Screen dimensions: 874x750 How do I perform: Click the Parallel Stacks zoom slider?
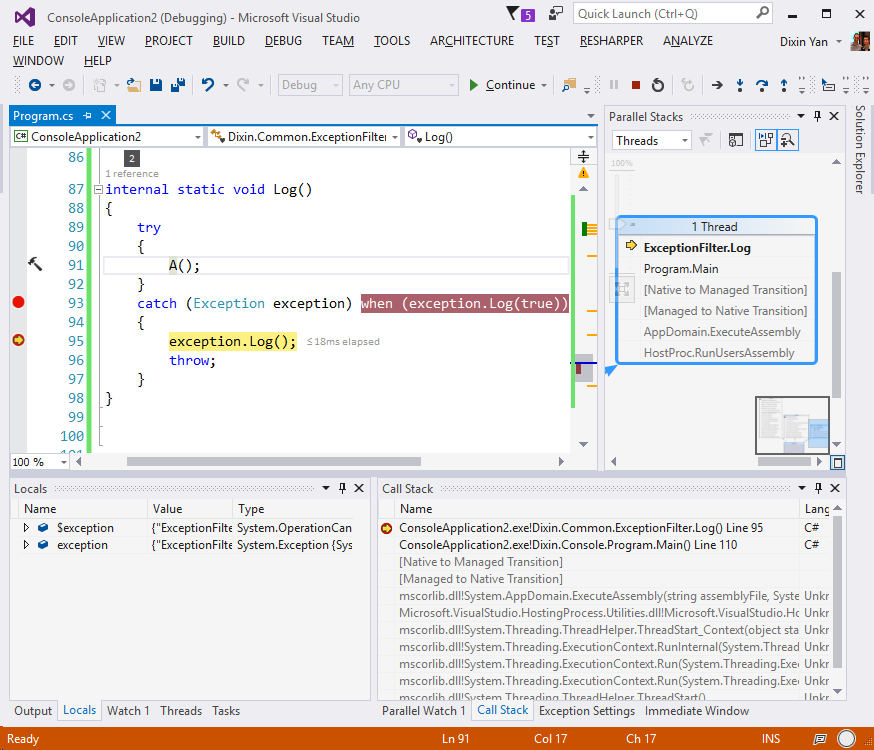pyautogui.click(x=616, y=223)
